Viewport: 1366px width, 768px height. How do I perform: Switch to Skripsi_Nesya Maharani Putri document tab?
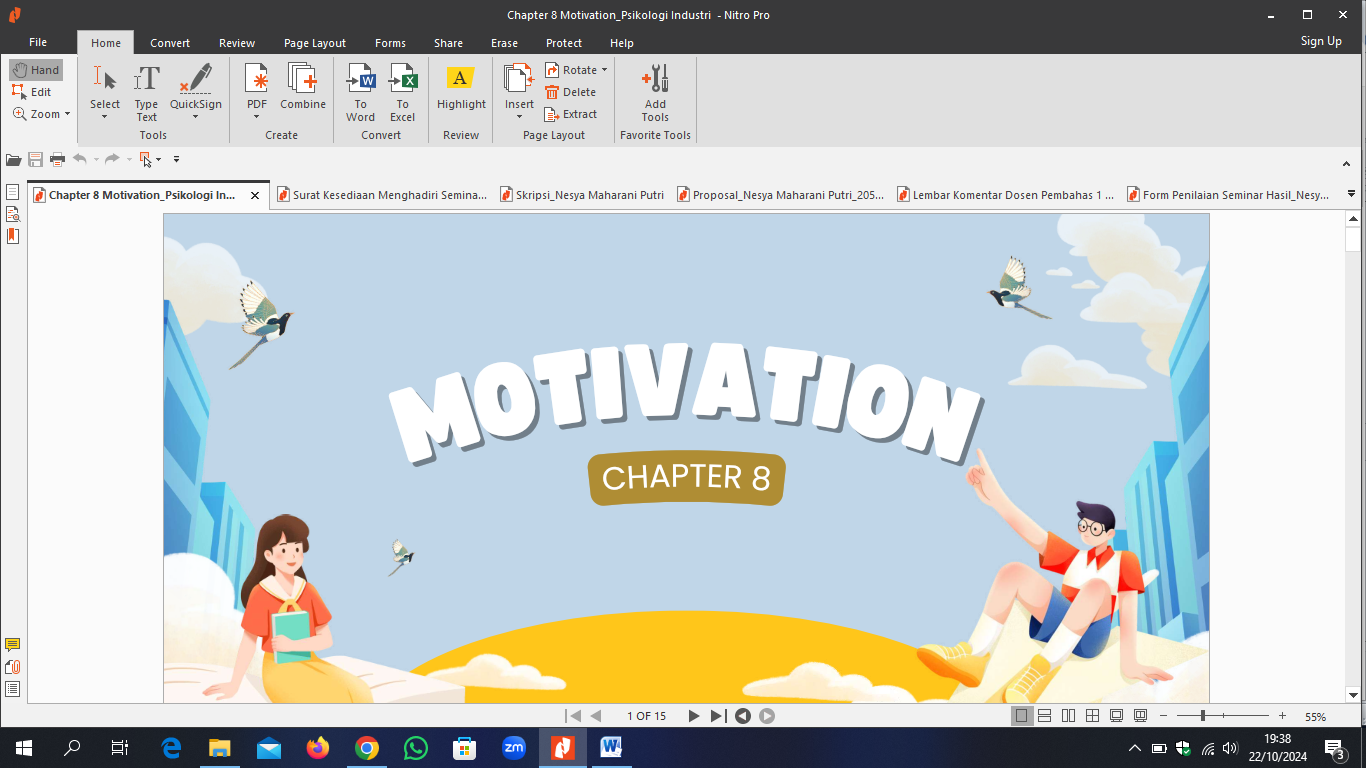pyautogui.click(x=580, y=195)
